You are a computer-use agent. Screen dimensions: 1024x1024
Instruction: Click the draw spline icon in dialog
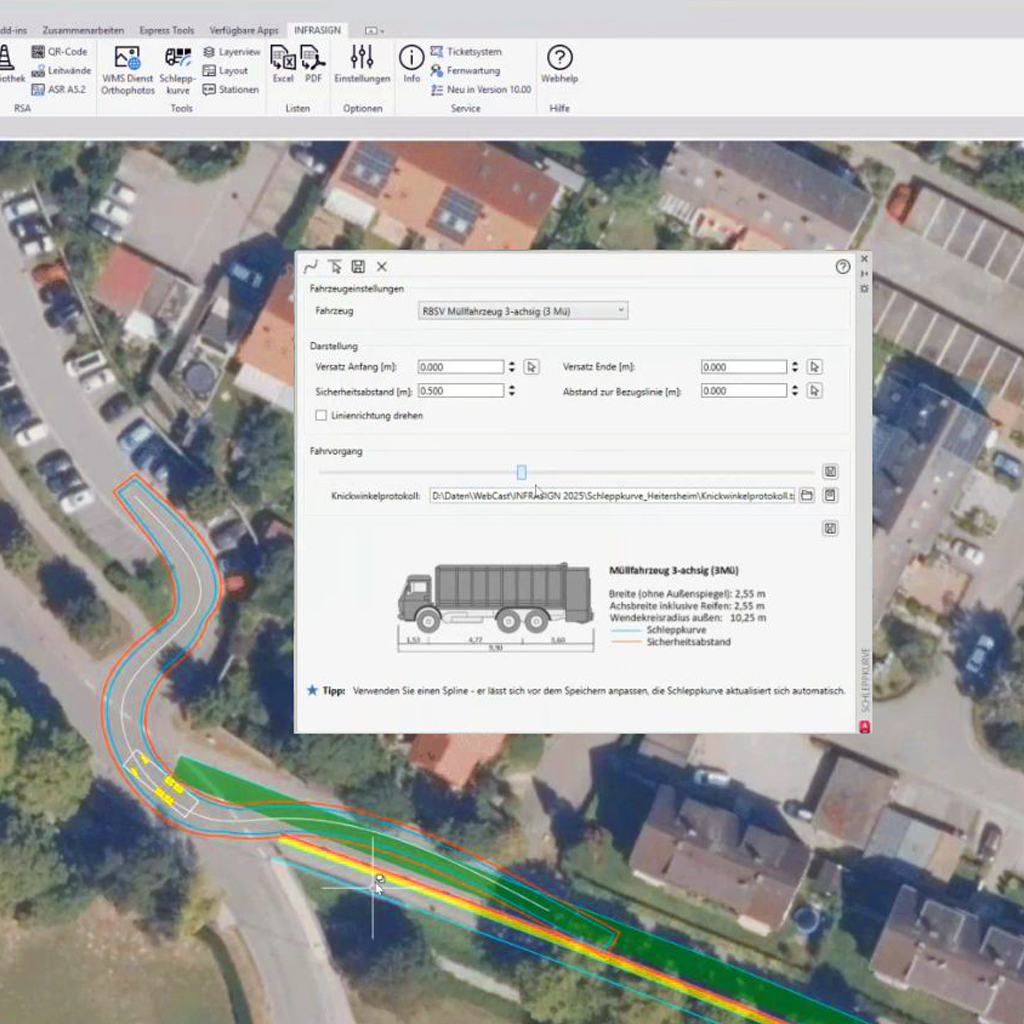311,267
